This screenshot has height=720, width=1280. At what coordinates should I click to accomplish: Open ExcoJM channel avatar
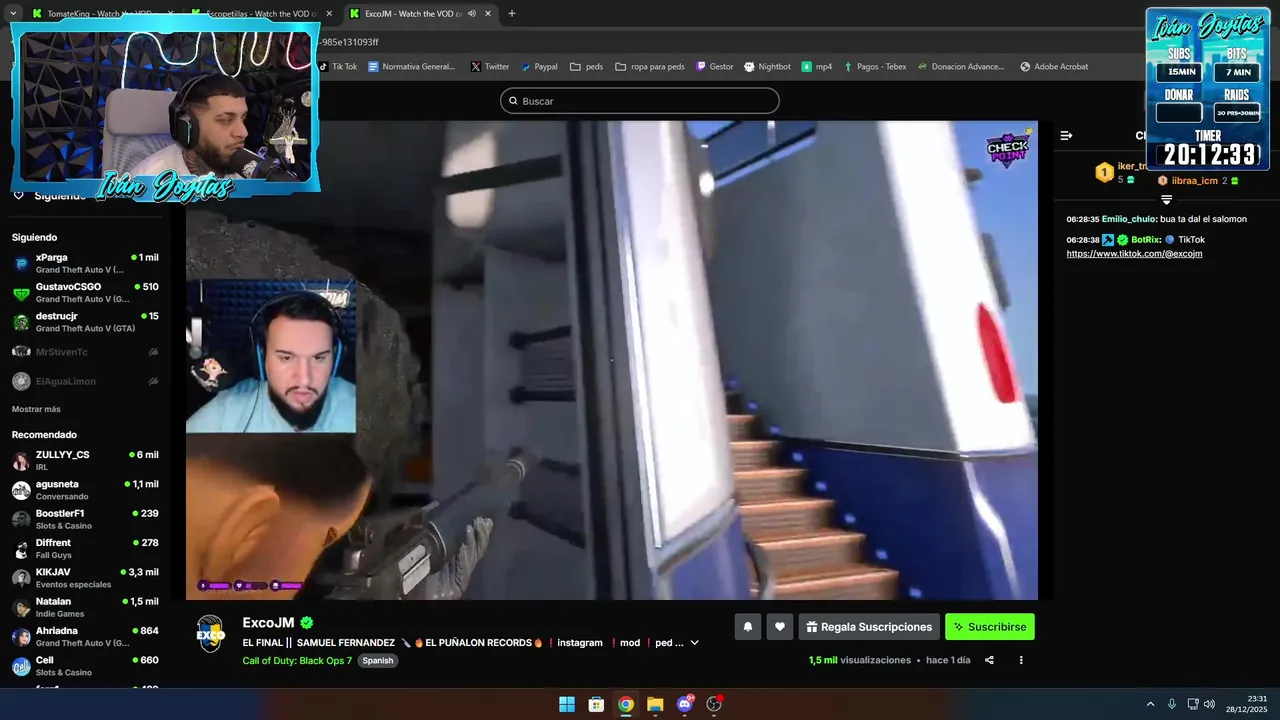210,634
